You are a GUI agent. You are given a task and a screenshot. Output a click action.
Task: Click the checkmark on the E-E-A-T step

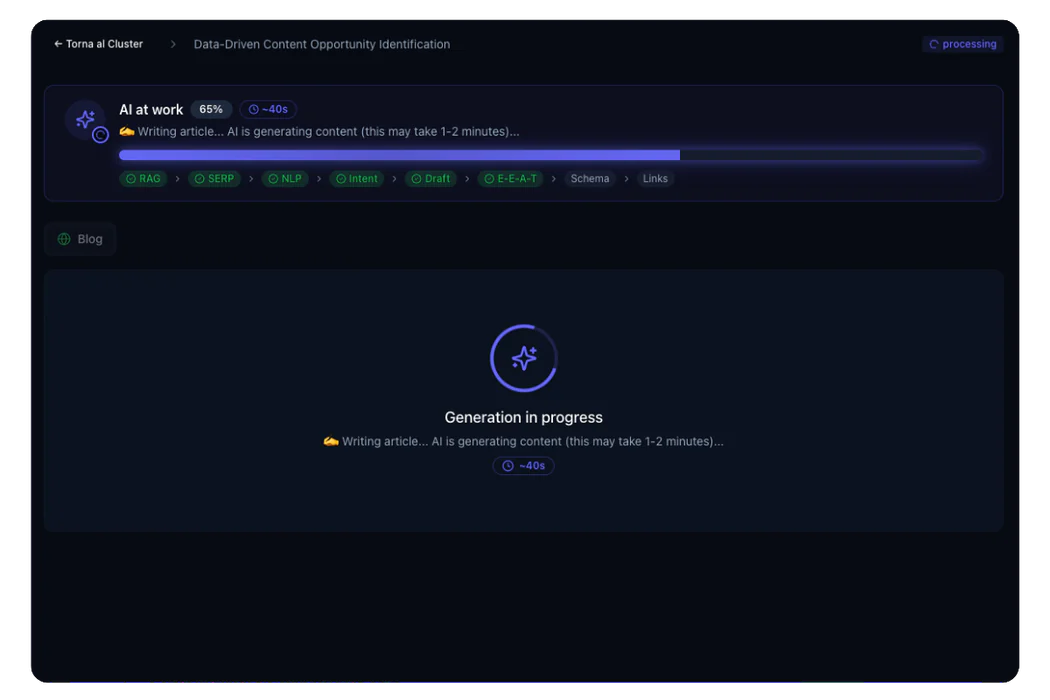(488, 179)
